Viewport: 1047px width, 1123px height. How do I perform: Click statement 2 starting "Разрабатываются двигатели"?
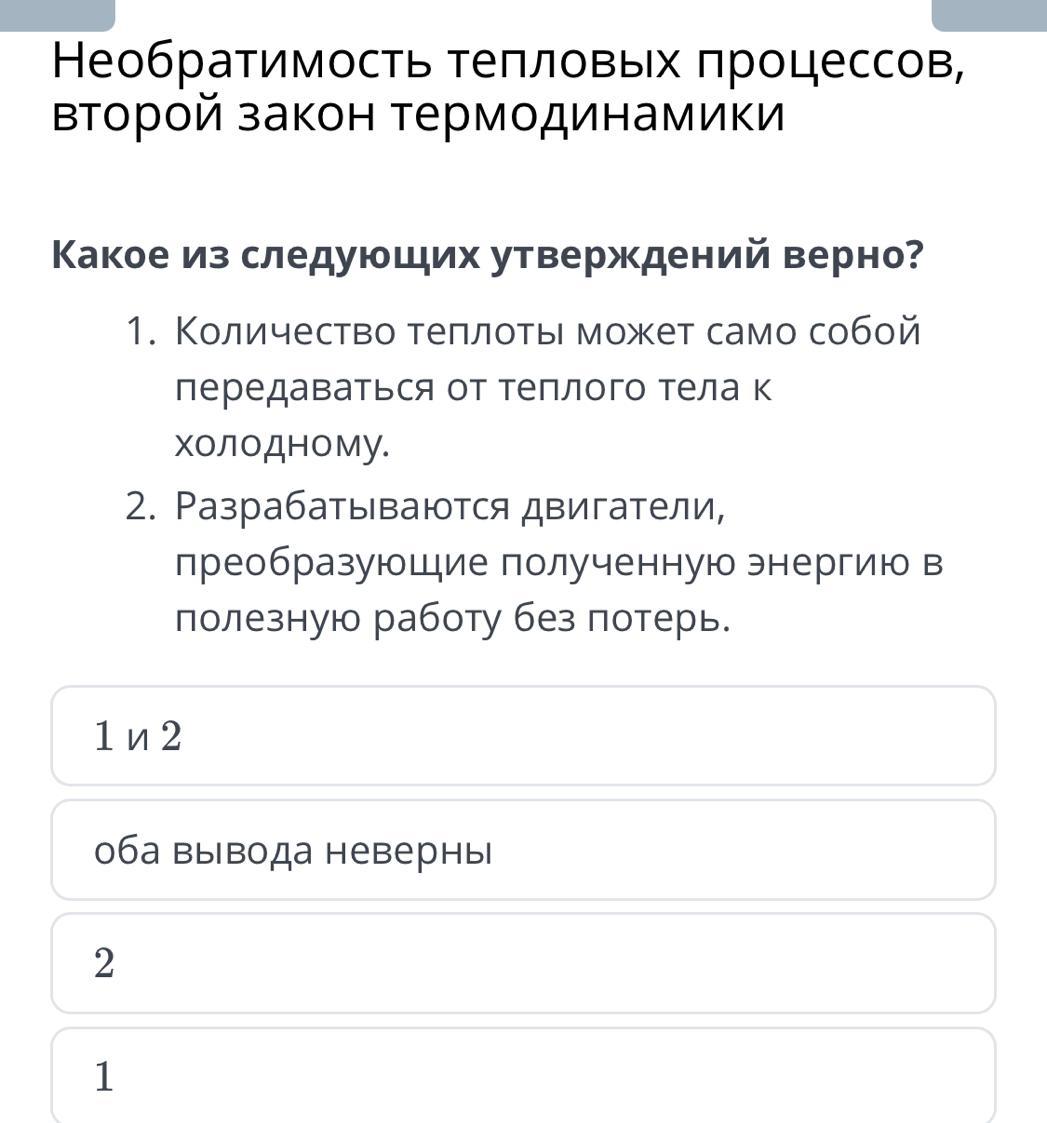point(449,507)
